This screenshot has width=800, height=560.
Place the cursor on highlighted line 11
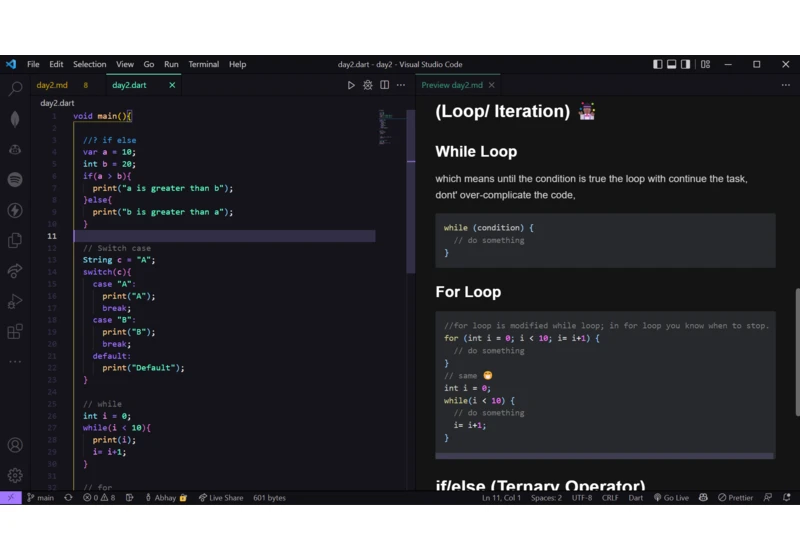[x=224, y=236]
